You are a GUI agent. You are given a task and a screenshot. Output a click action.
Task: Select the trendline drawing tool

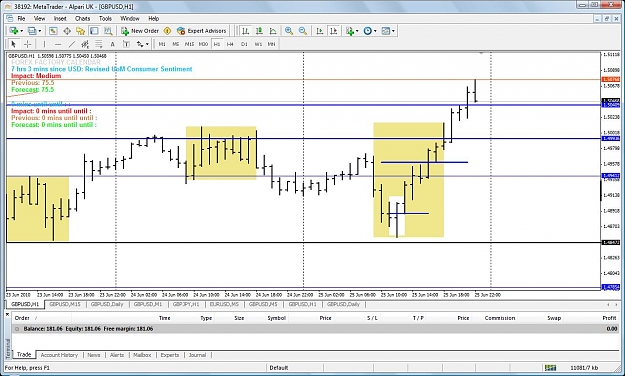72,44
